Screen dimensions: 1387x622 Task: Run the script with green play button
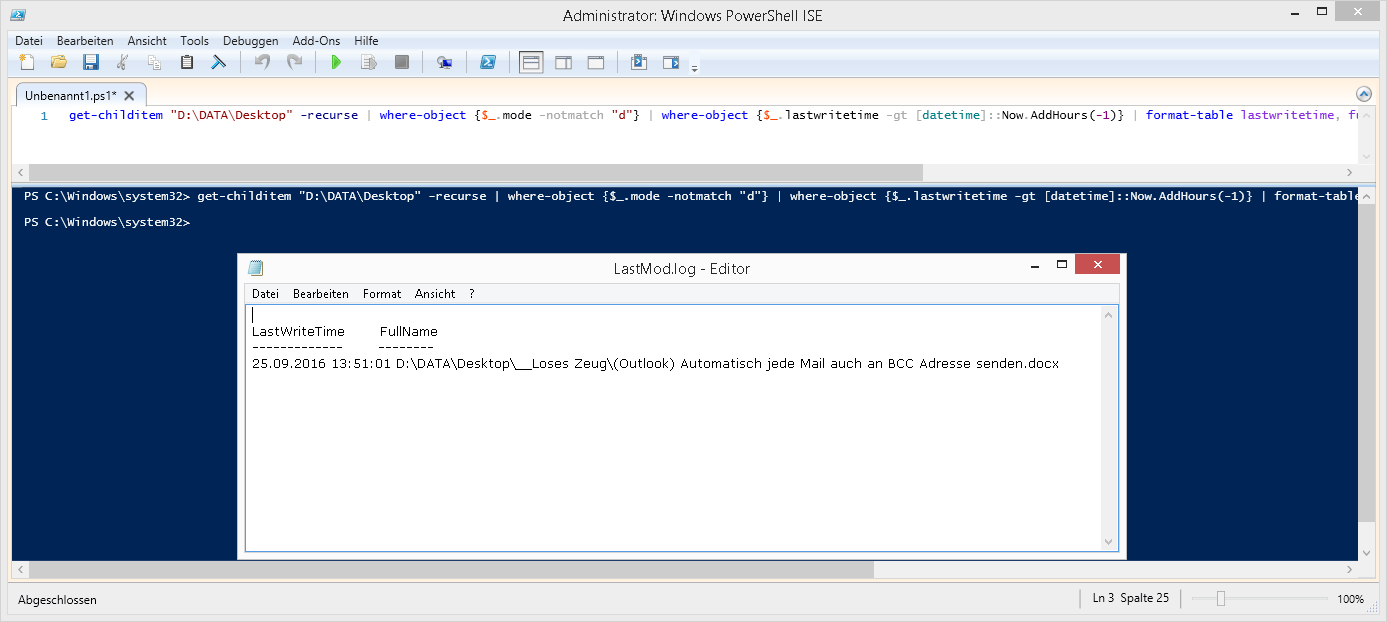[x=336, y=63]
